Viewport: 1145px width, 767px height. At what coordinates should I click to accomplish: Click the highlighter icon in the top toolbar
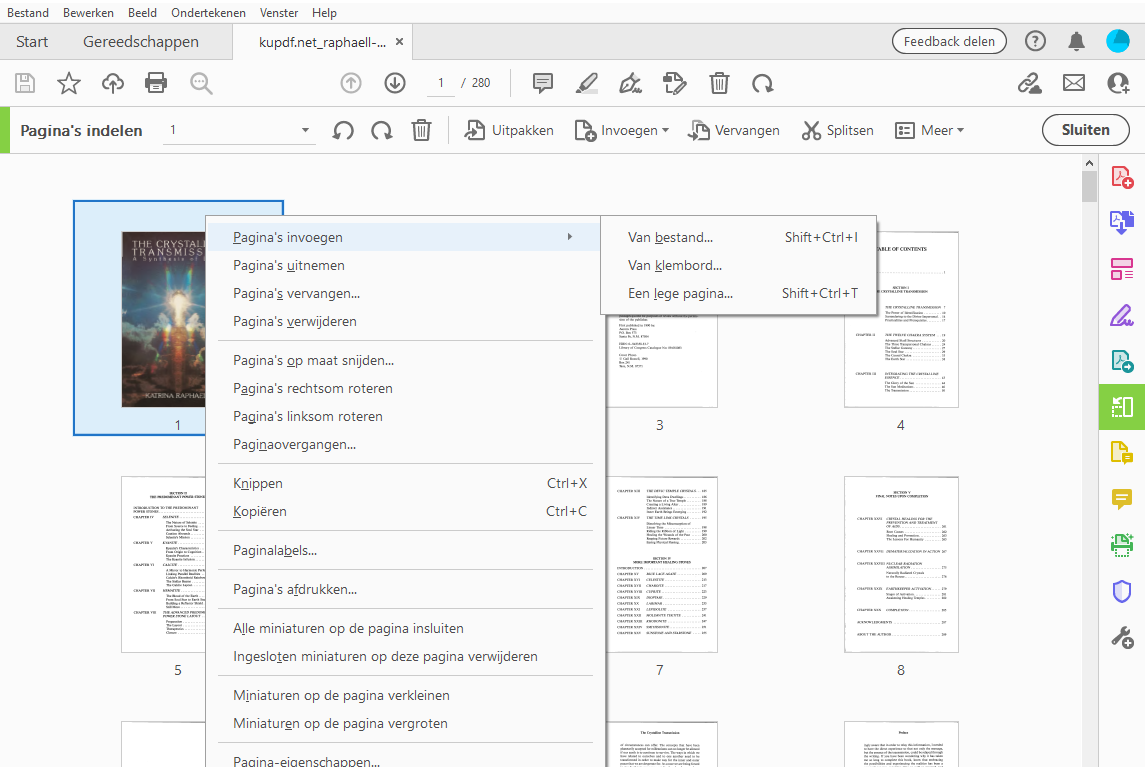click(x=587, y=83)
